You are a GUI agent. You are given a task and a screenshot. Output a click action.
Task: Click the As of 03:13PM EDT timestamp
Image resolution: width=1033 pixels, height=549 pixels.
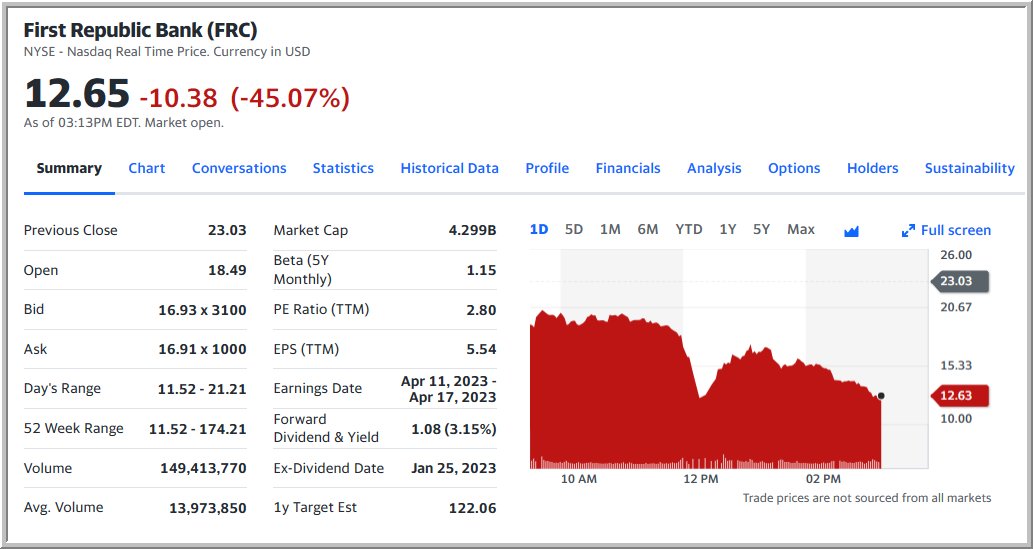124,123
